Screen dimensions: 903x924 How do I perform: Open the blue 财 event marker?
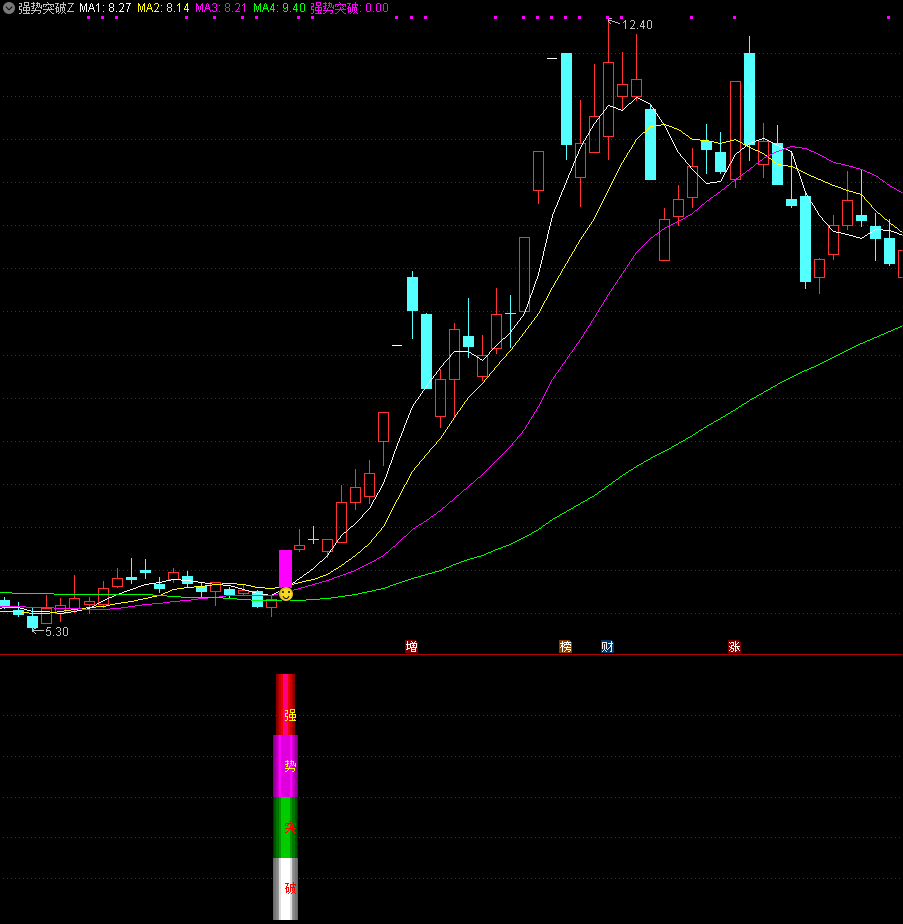[607, 647]
